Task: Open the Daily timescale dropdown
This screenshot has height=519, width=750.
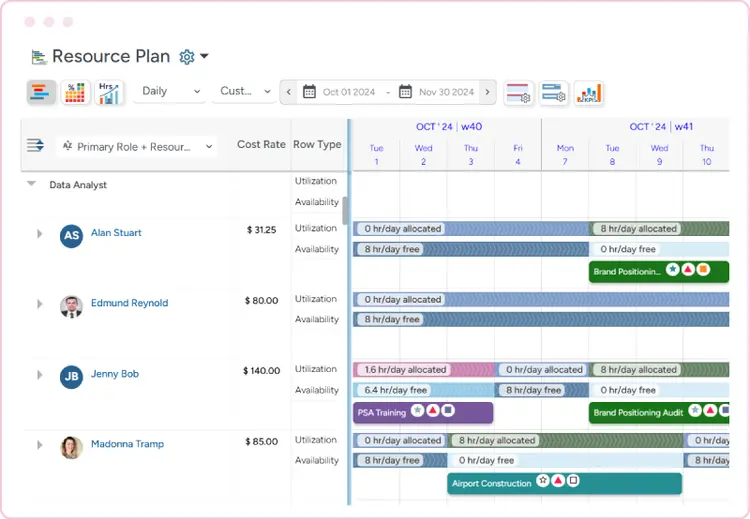Action: (170, 91)
